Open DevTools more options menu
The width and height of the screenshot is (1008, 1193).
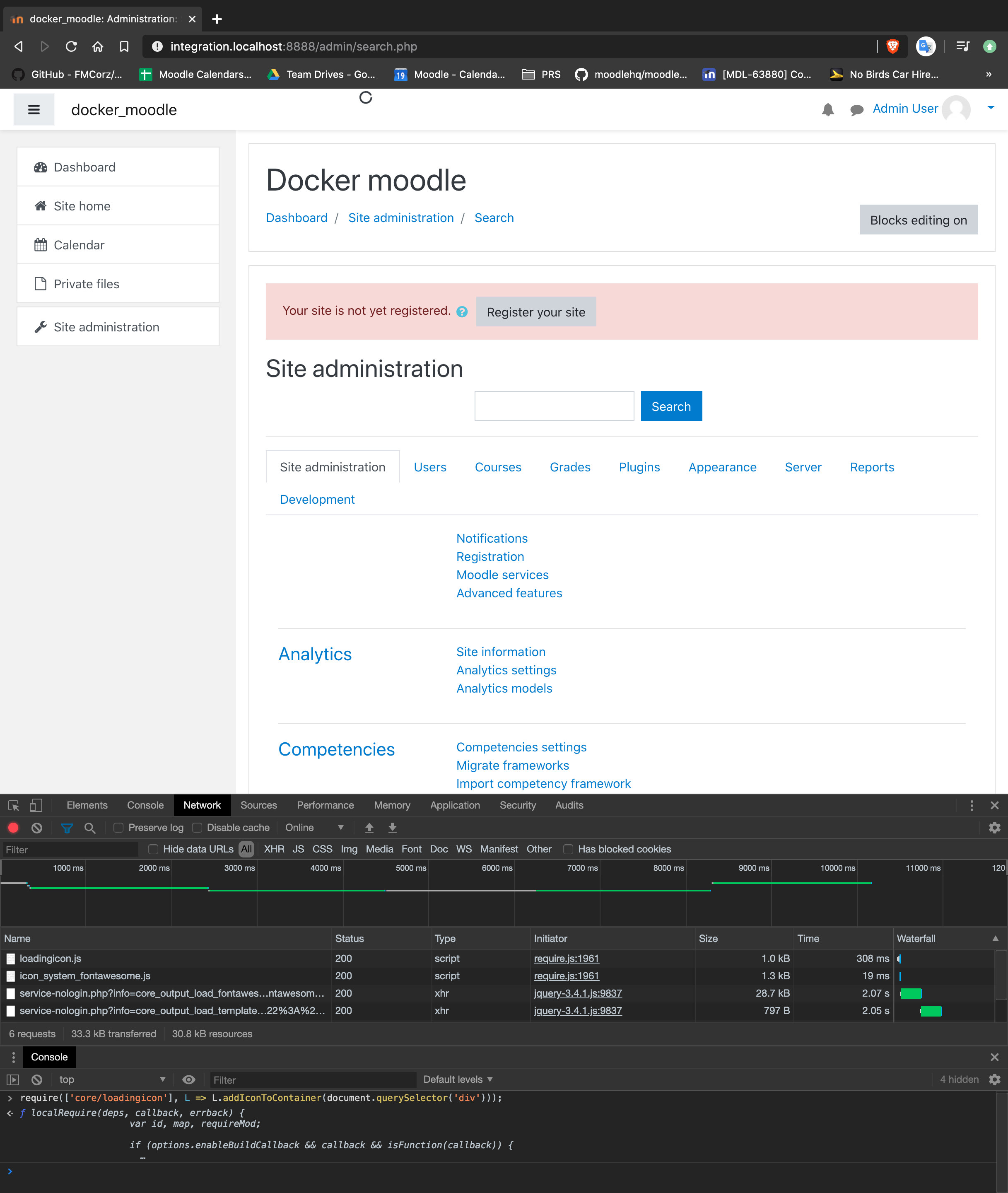pyautogui.click(x=972, y=805)
